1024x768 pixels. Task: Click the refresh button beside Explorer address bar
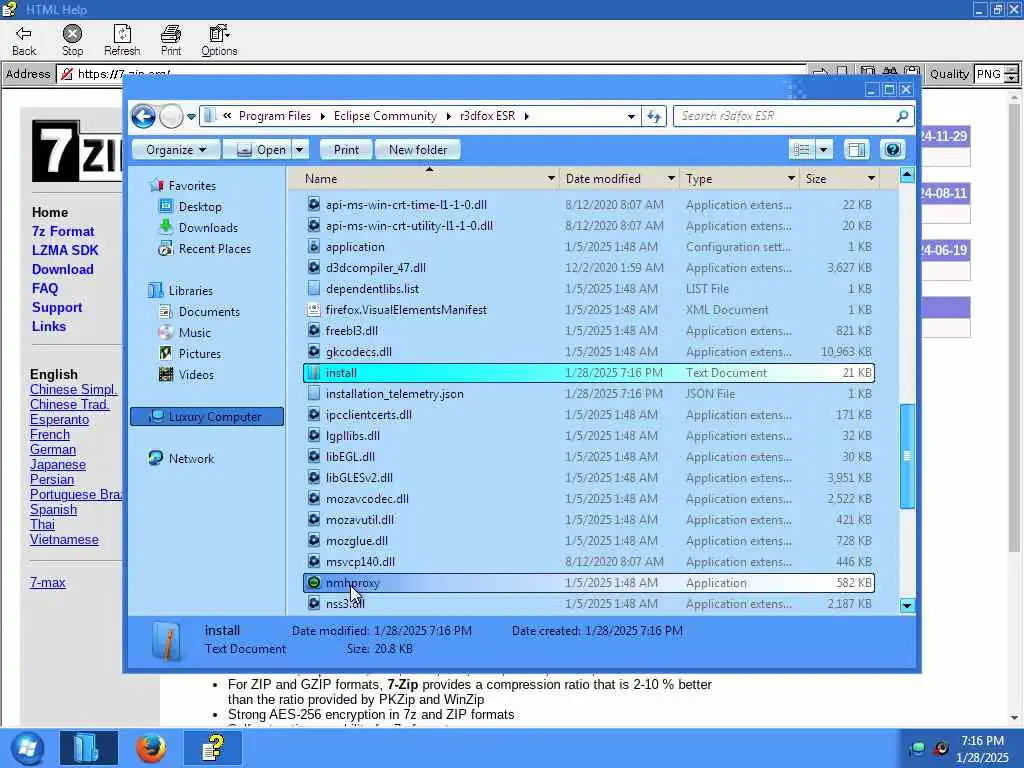click(x=654, y=116)
